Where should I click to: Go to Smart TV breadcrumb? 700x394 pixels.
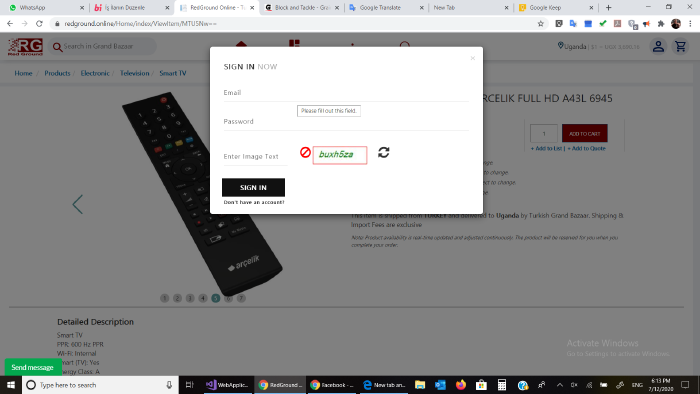(173, 73)
